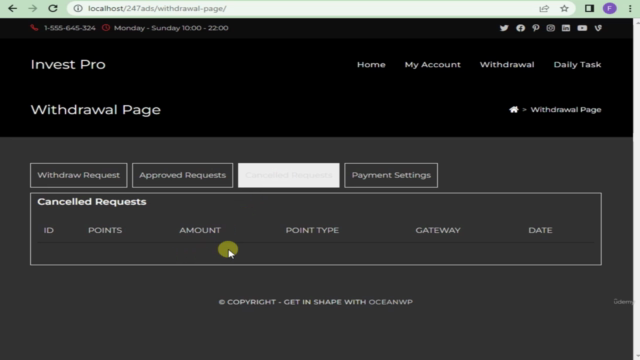Click the GATEWAY column header
The height and width of the screenshot is (360, 640).
(438, 230)
